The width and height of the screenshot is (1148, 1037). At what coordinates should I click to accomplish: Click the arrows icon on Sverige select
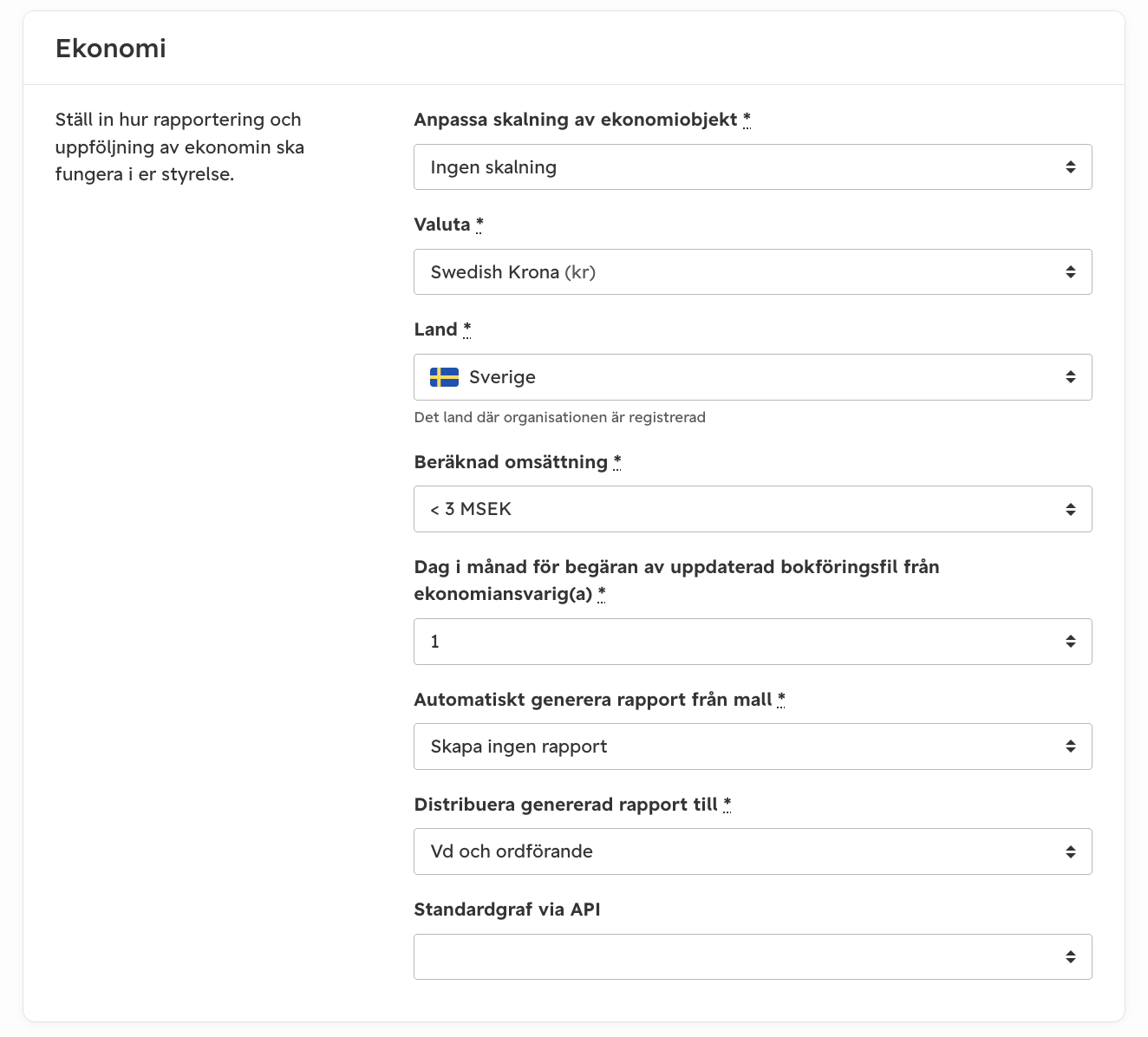click(x=1071, y=377)
